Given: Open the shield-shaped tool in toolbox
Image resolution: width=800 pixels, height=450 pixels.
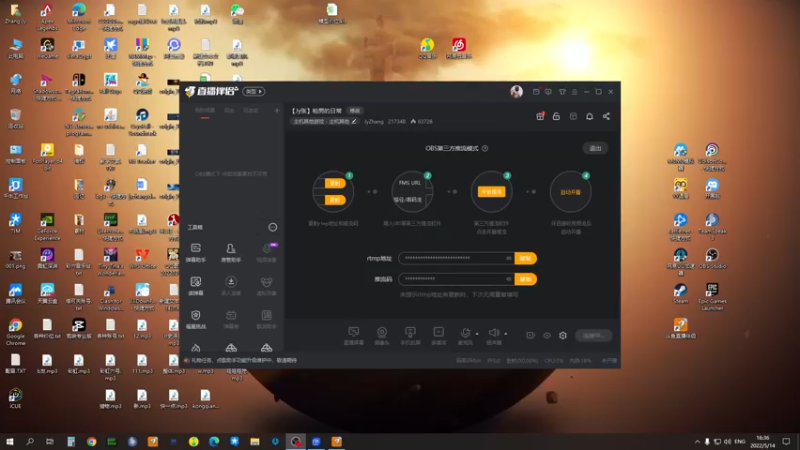Looking at the screenshot, I should (195, 319).
